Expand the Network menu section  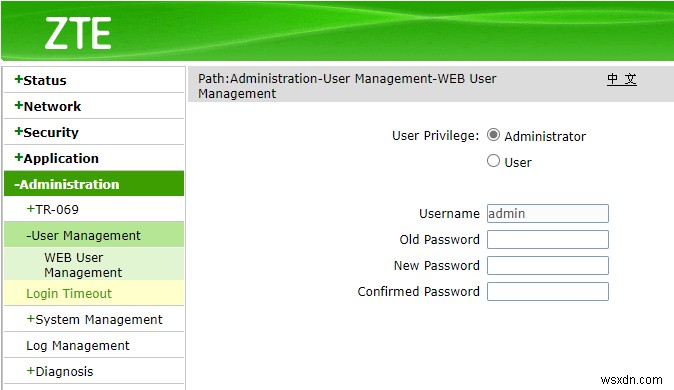tap(94, 106)
